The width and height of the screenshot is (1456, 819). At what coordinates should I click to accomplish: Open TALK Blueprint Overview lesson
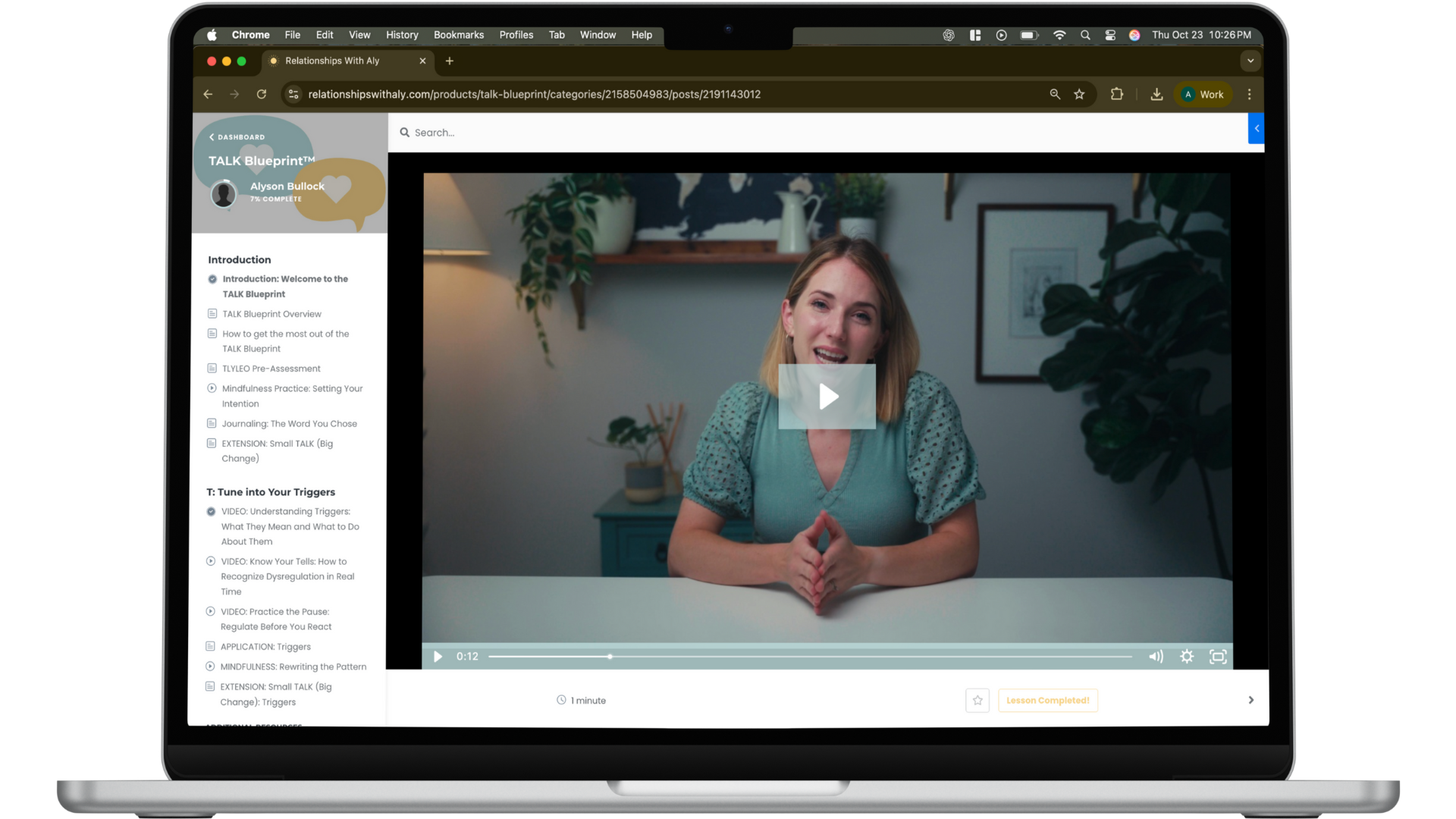271,314
